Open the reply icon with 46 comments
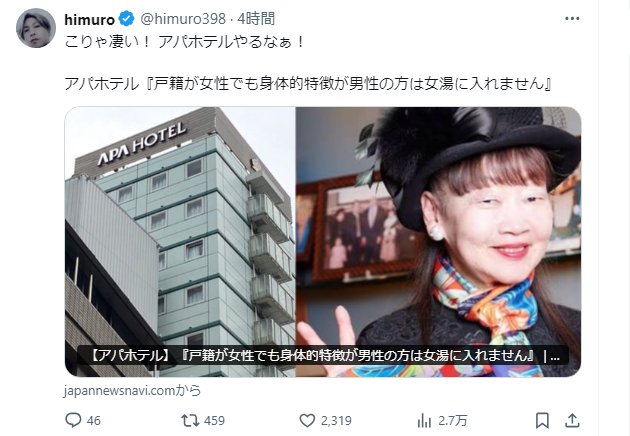The height and width of the screenshot is (436, 630). 73,420
